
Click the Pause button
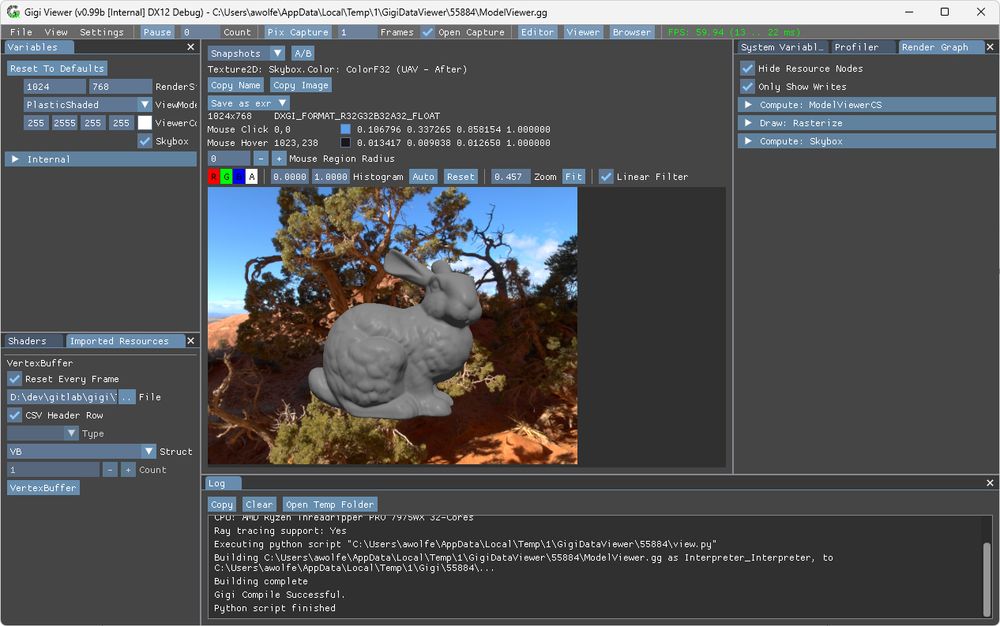point(157,32)
